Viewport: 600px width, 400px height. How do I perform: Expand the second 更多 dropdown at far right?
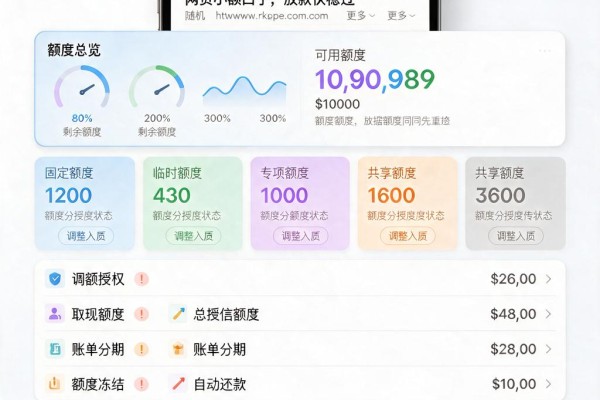[x=401, y=16]
